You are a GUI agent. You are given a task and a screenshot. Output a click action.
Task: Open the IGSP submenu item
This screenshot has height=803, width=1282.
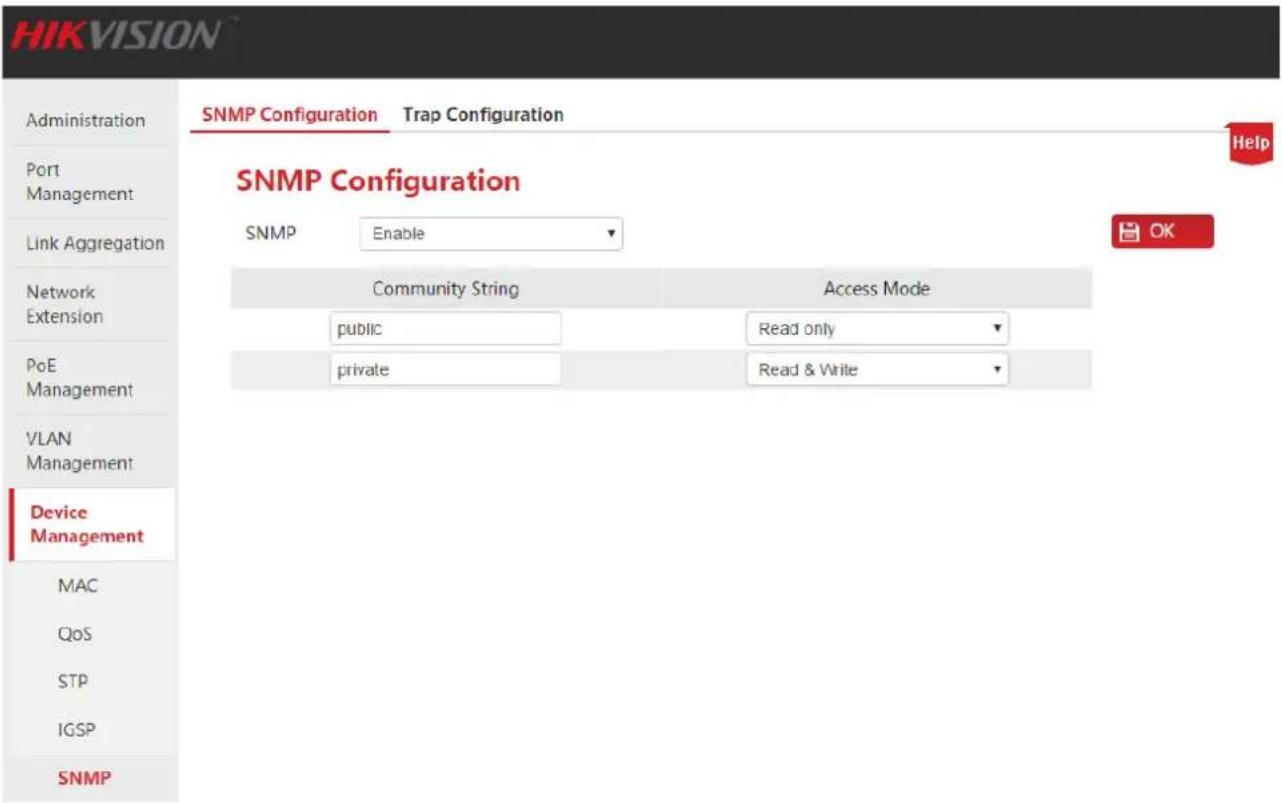pyautogui.click(x=76, y=730)
